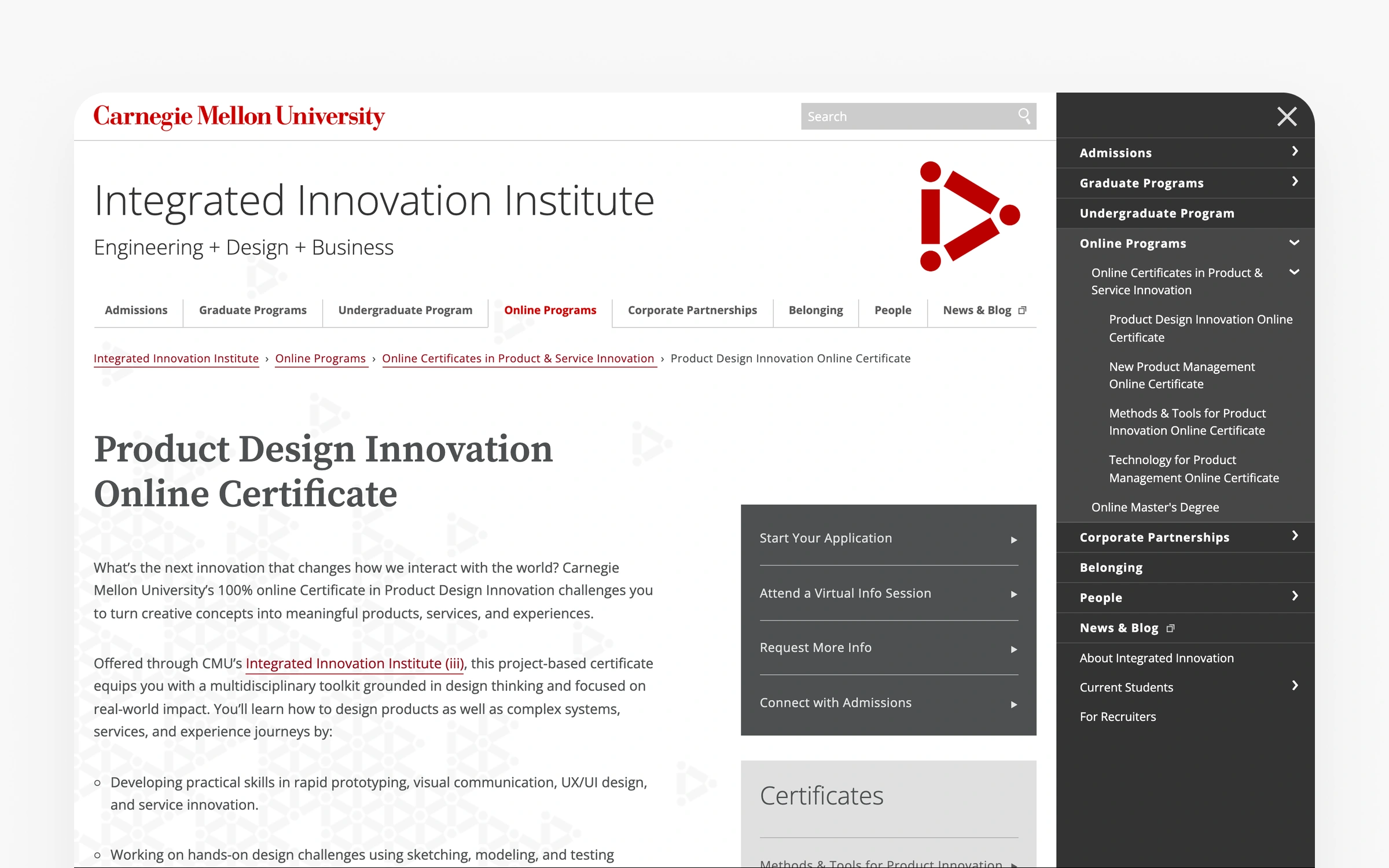The width and height of the screenshot is (1389, 868).
Task: Follow the Integrated Innovation Institute breadcrumb link
Action: (176, 358)
